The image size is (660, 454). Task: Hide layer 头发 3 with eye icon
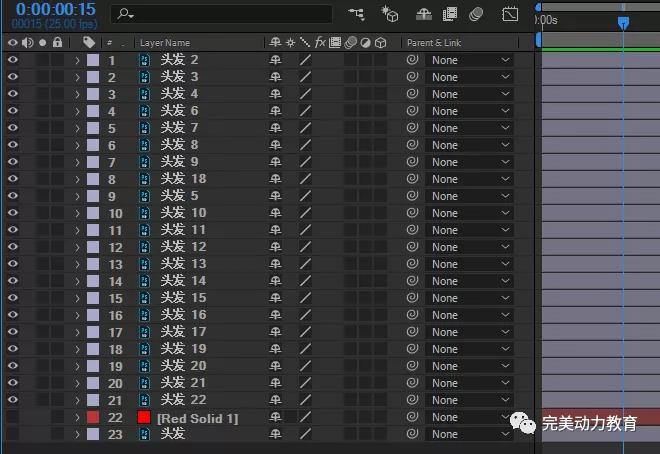(12, 77)
